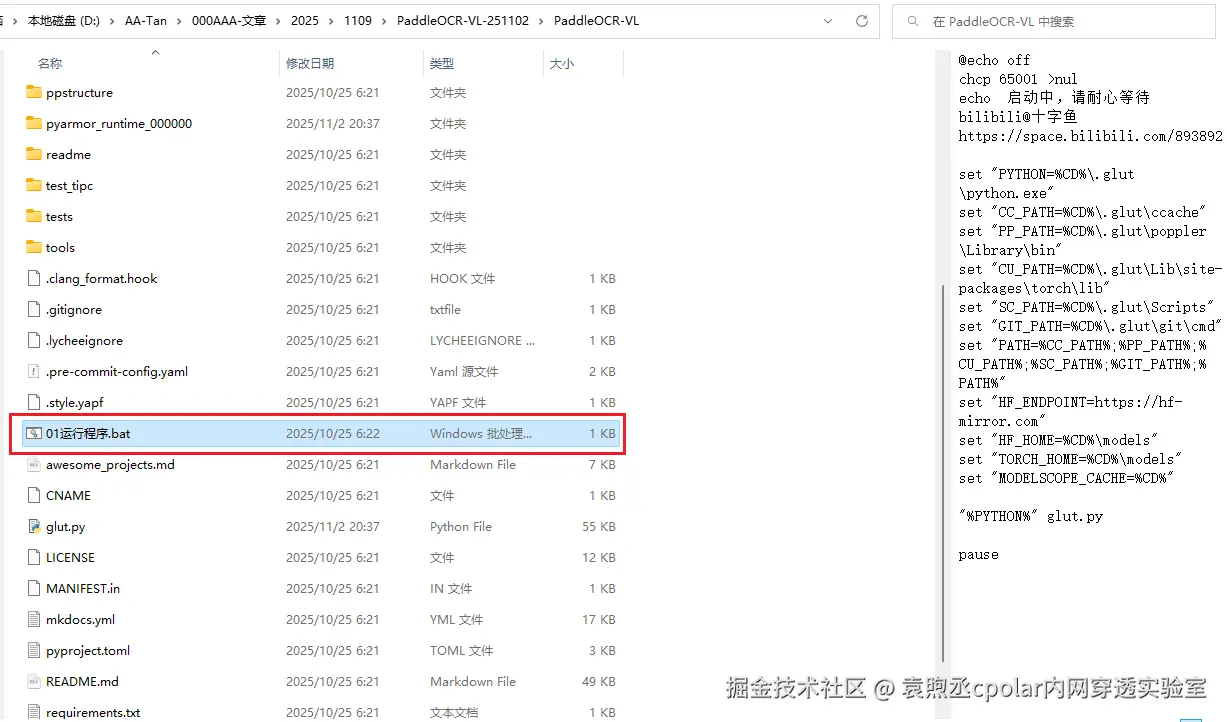Screen dimensions: 1227x722
Task: Click the search magnifier icon
Action: (914, 21)
